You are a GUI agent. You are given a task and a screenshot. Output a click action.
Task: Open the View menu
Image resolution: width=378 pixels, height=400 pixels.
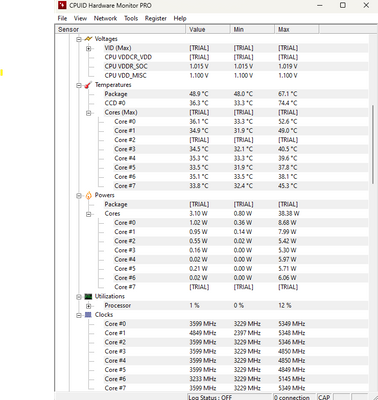[x=80, y=18]
